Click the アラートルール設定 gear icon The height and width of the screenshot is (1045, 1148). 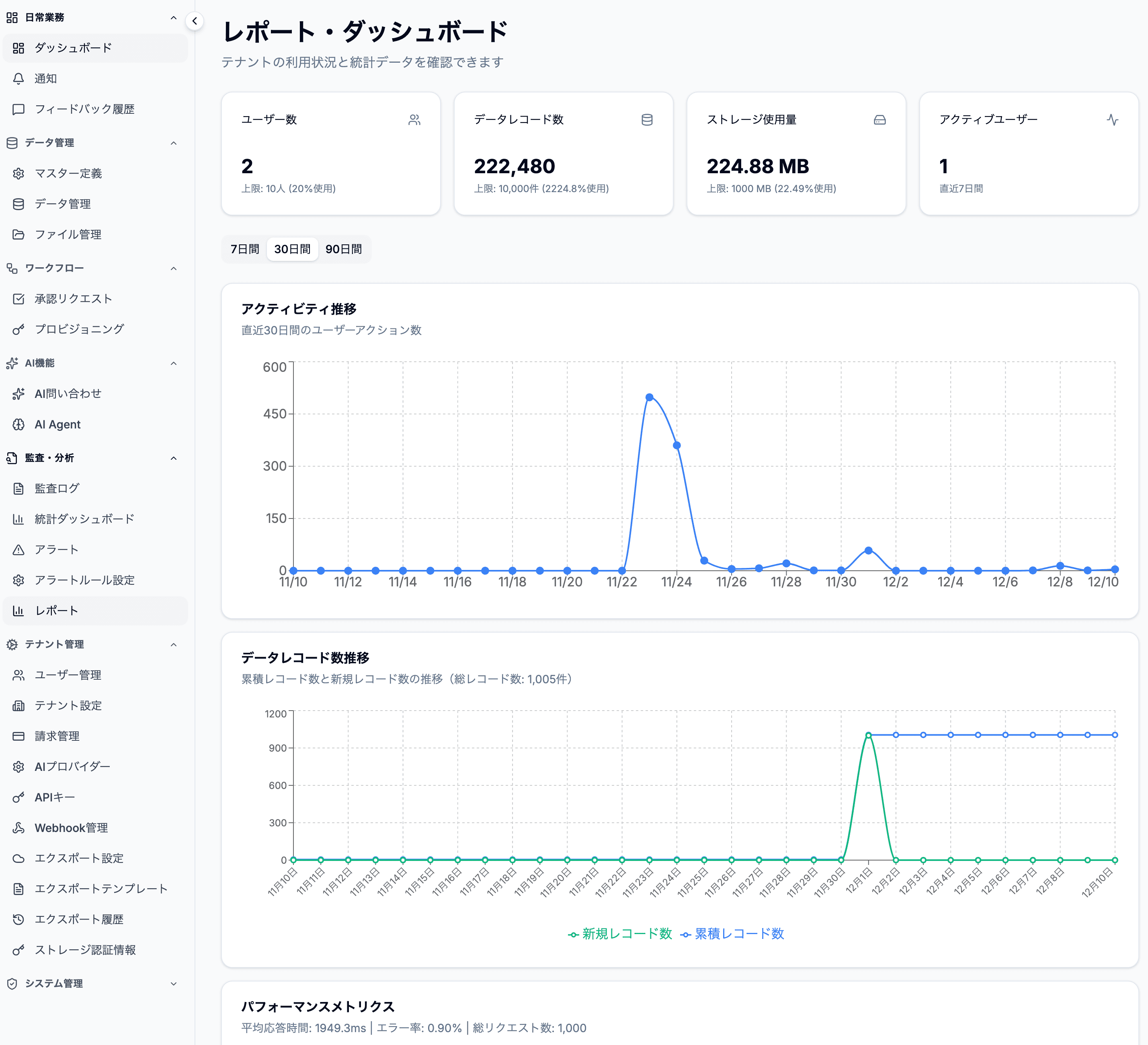point(18,580)
